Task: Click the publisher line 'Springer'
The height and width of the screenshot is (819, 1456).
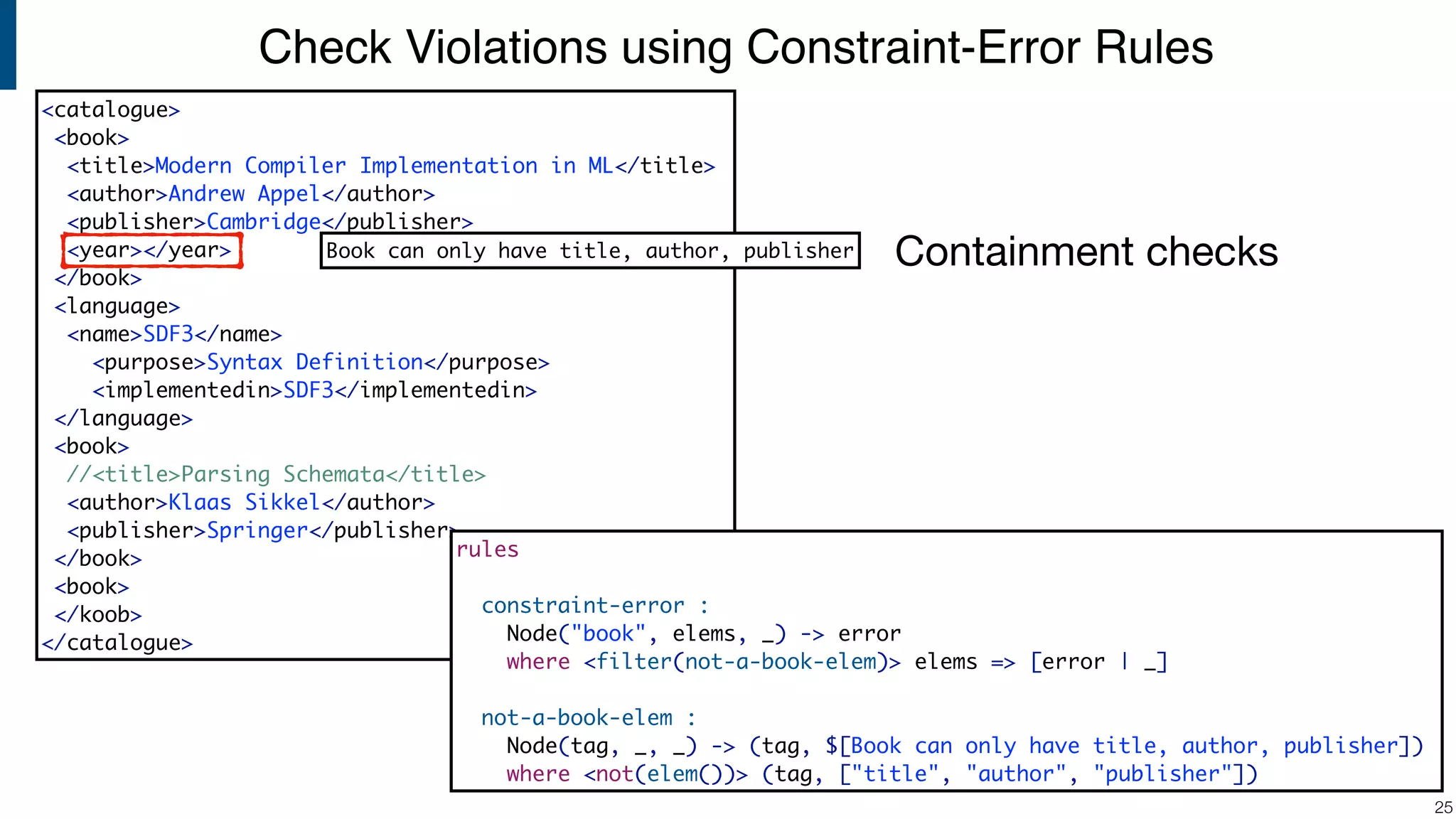Action: coord(261,530)
